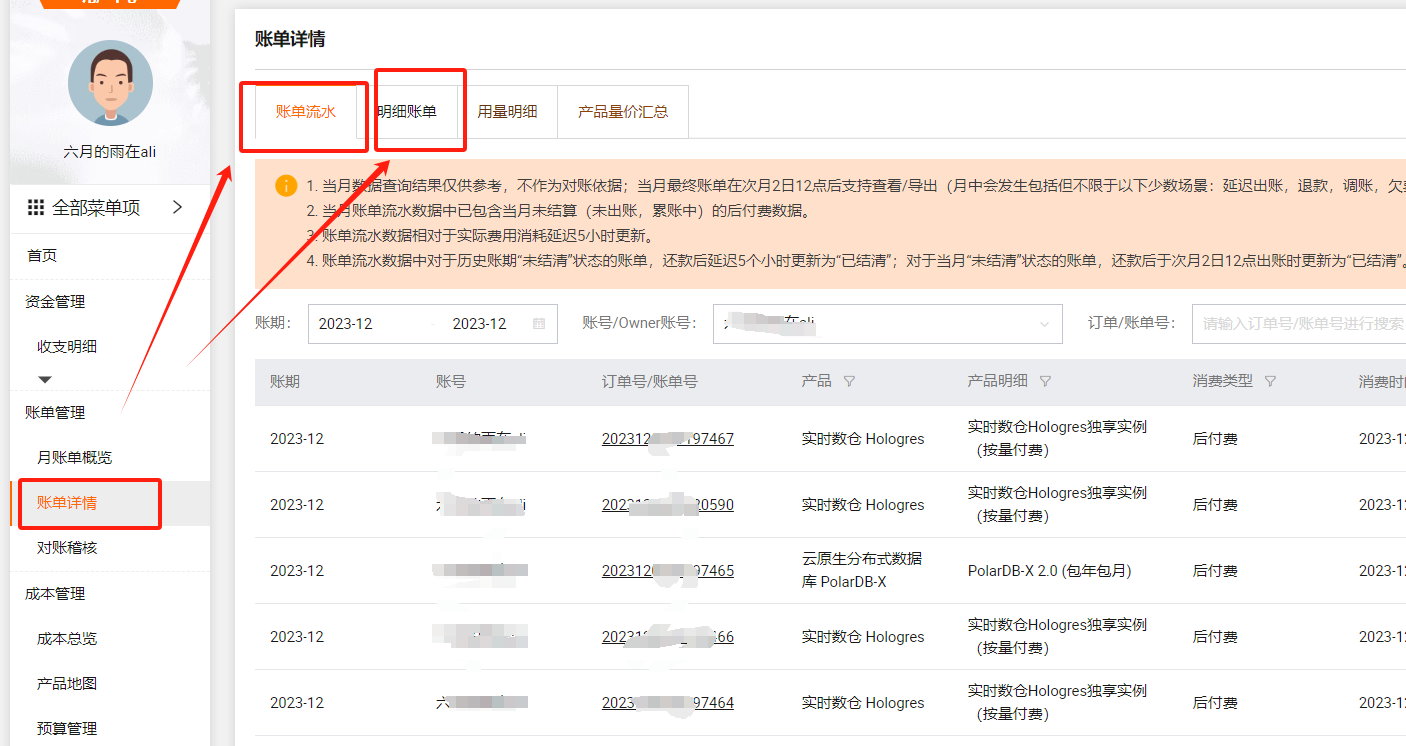The height and width of the screenshot is (746, 1406).
Task: Click the 账号 column header
Action: [451, 382]
